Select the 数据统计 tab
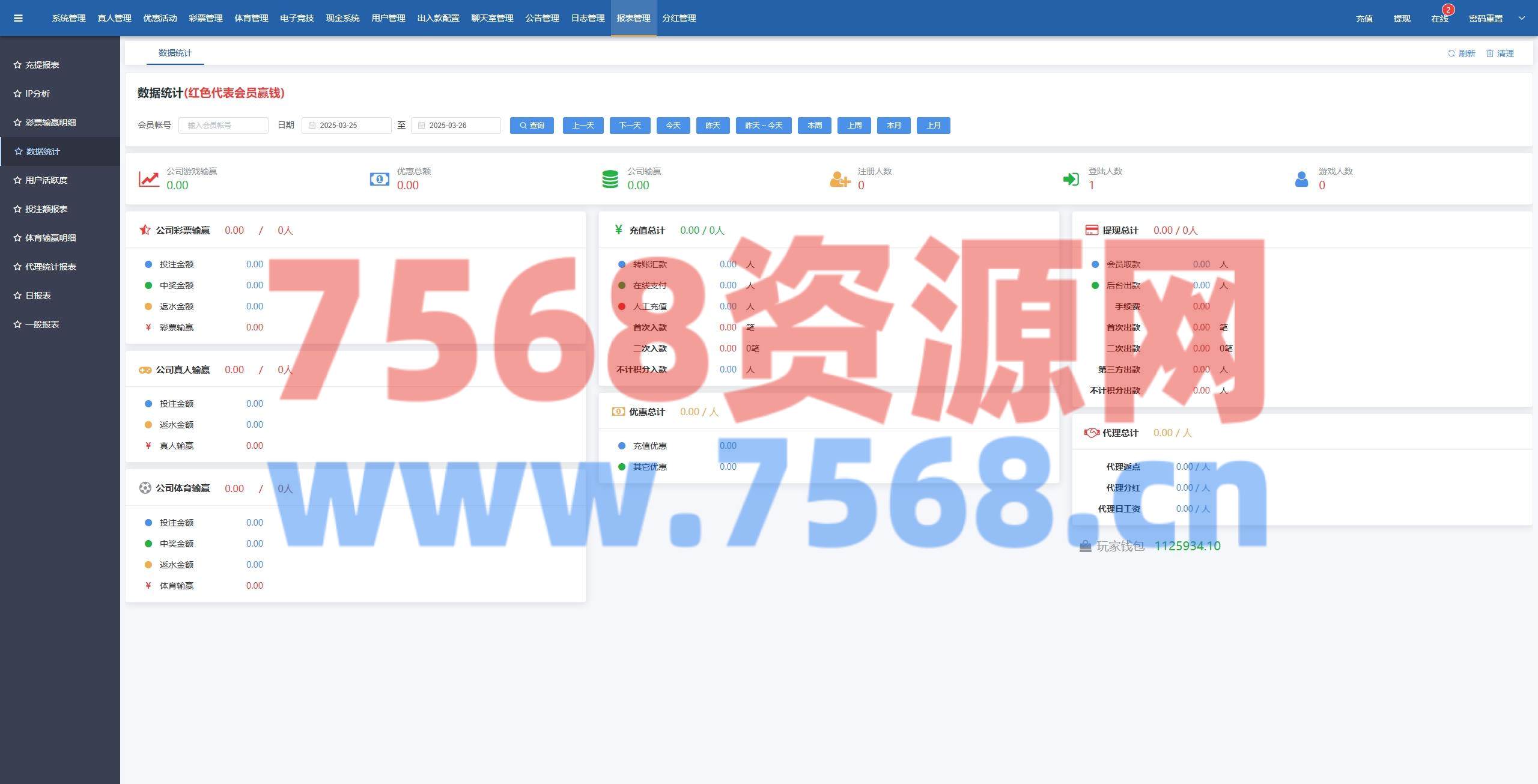 click(175, 53)
